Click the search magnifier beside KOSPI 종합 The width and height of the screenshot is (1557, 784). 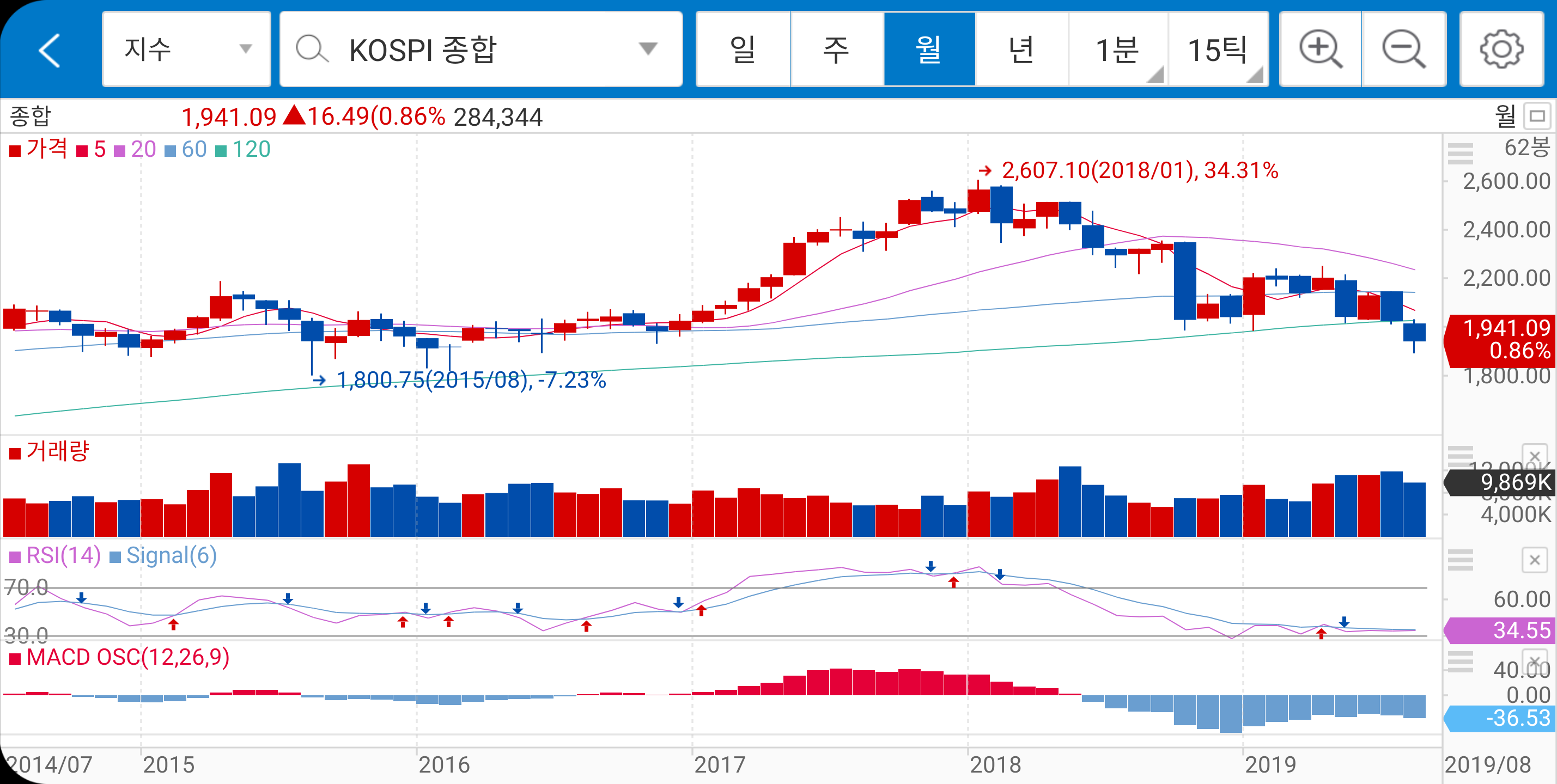click(312, 50)
